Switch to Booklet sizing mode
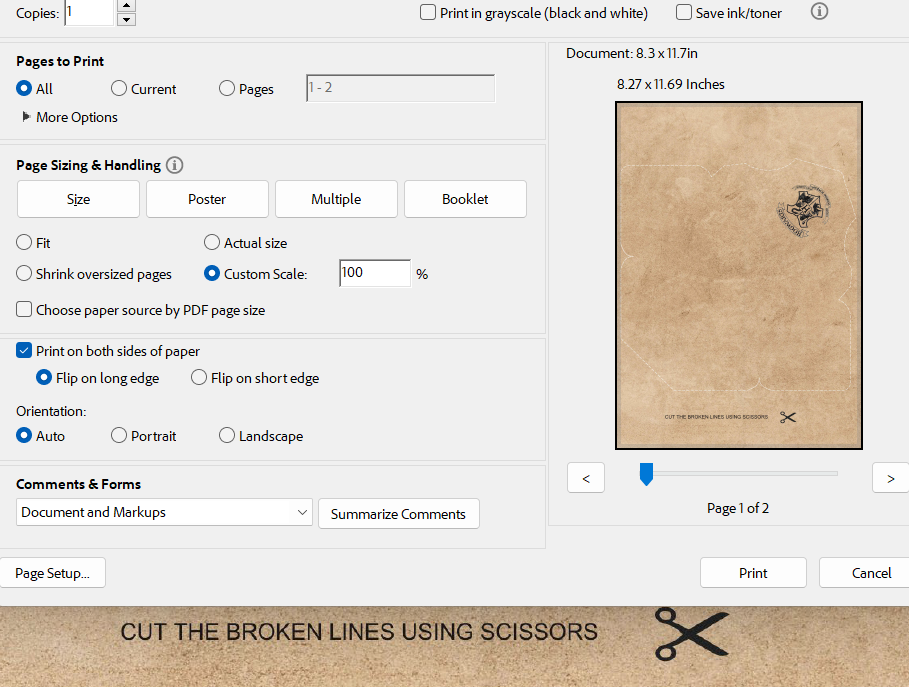This screenshot has width=909, height=687. point(465,199)
